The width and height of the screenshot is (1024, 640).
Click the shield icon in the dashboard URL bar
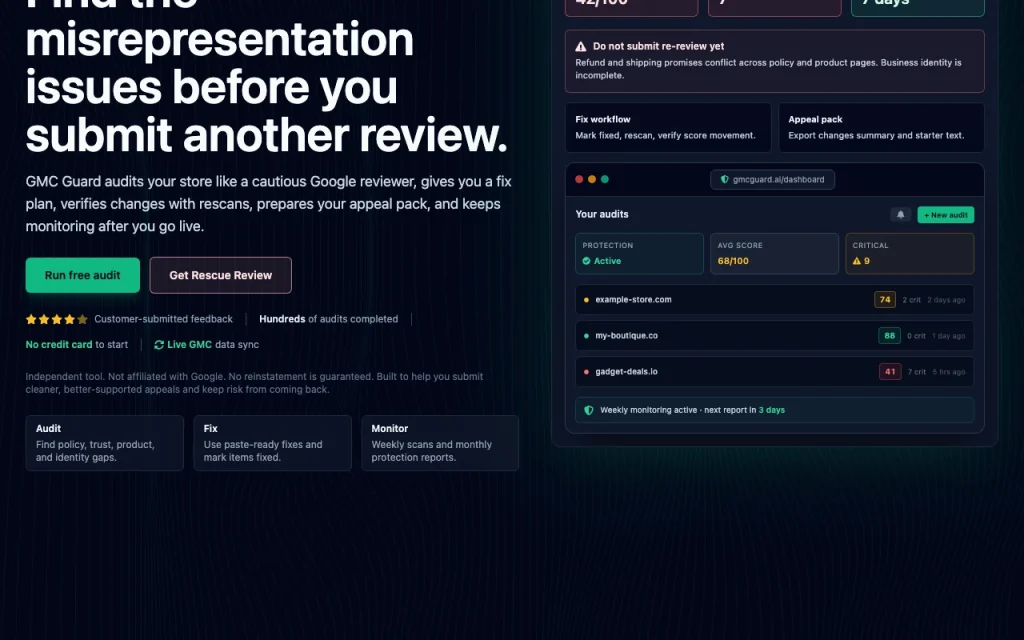(724, 180)
